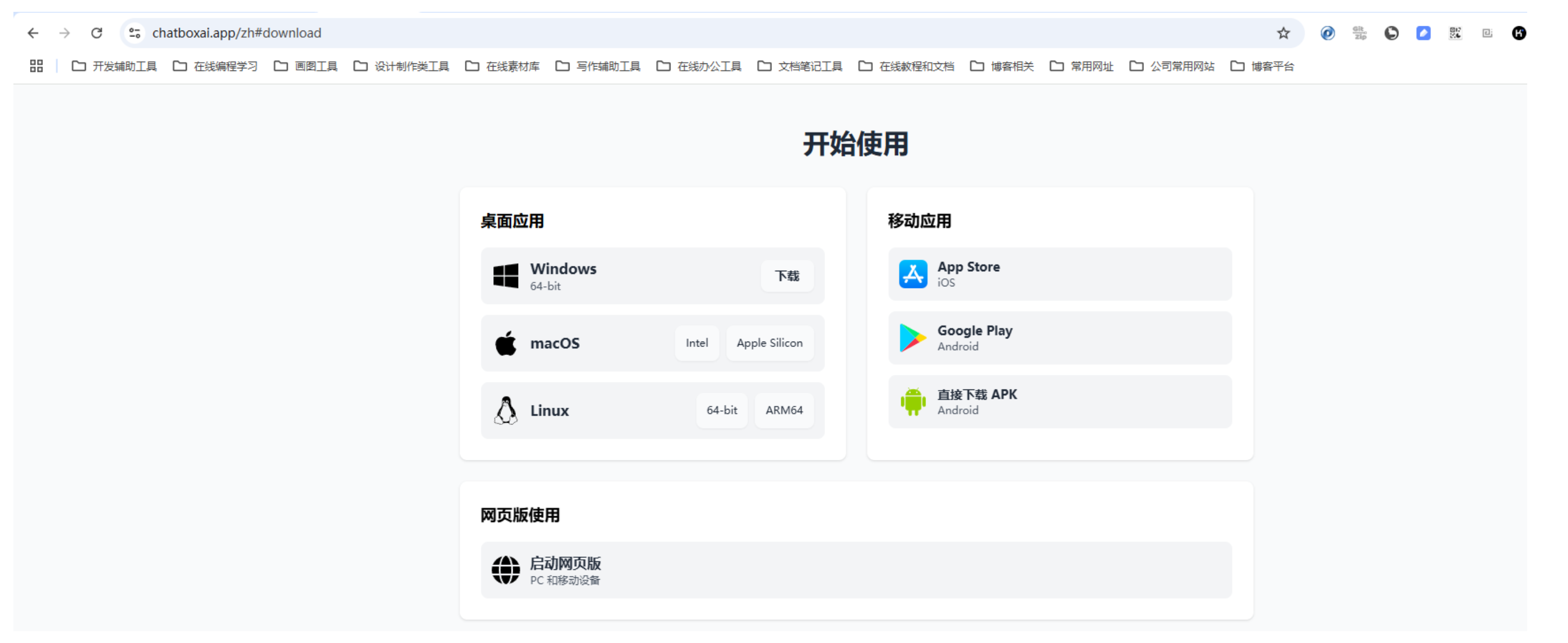The height and width of the screenshot is (643, 1568).
Task: Click the globe icon for web version
Action: pos(505,570)
